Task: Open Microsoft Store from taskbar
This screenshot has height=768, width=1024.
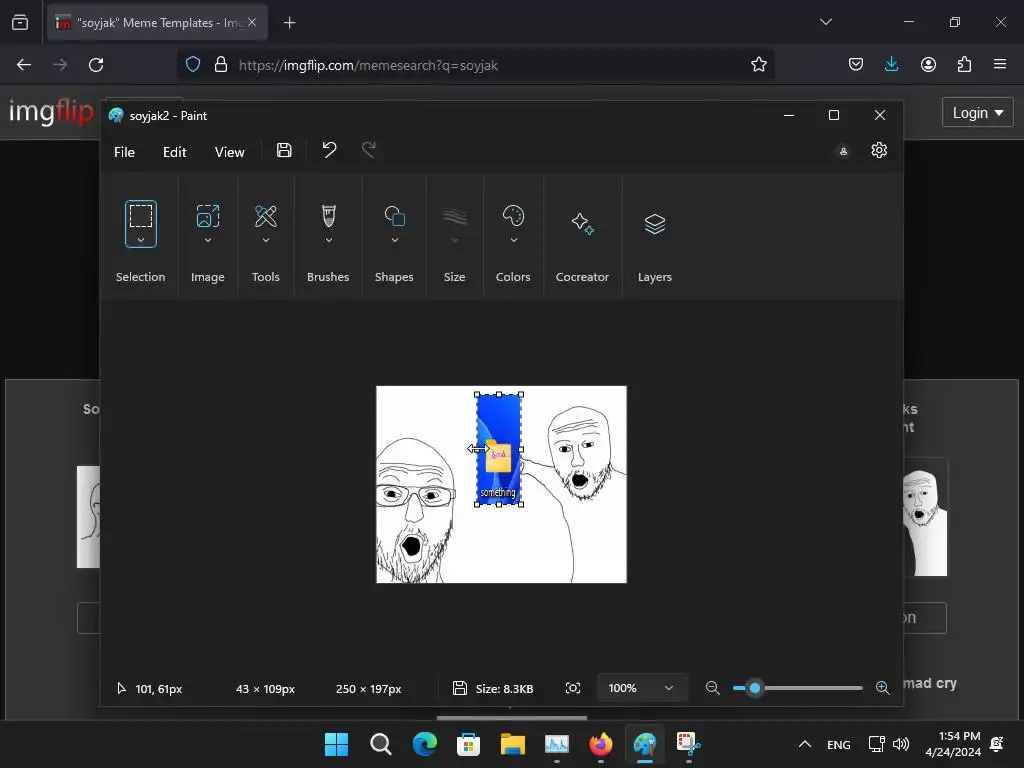Action: (468, 744)
